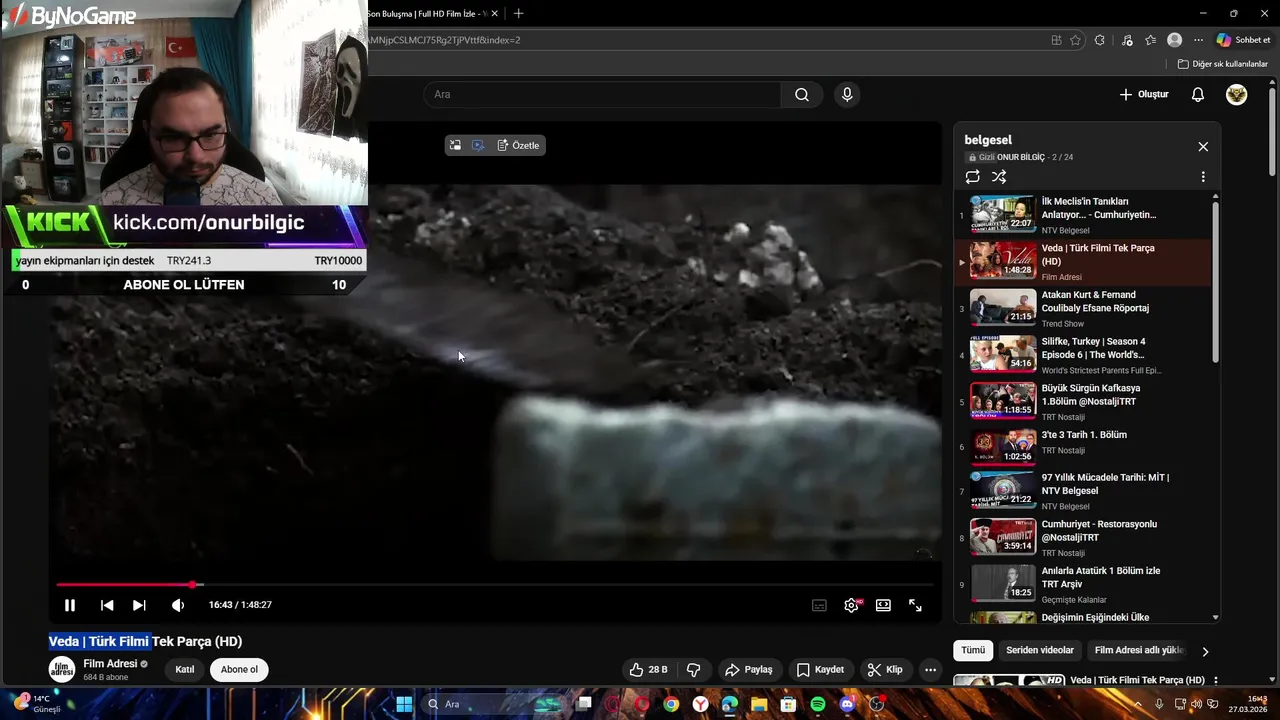Open browser extensions puzzle icon
The width and height of the screenshot is (1280, 720).
tap(1100, 40)
